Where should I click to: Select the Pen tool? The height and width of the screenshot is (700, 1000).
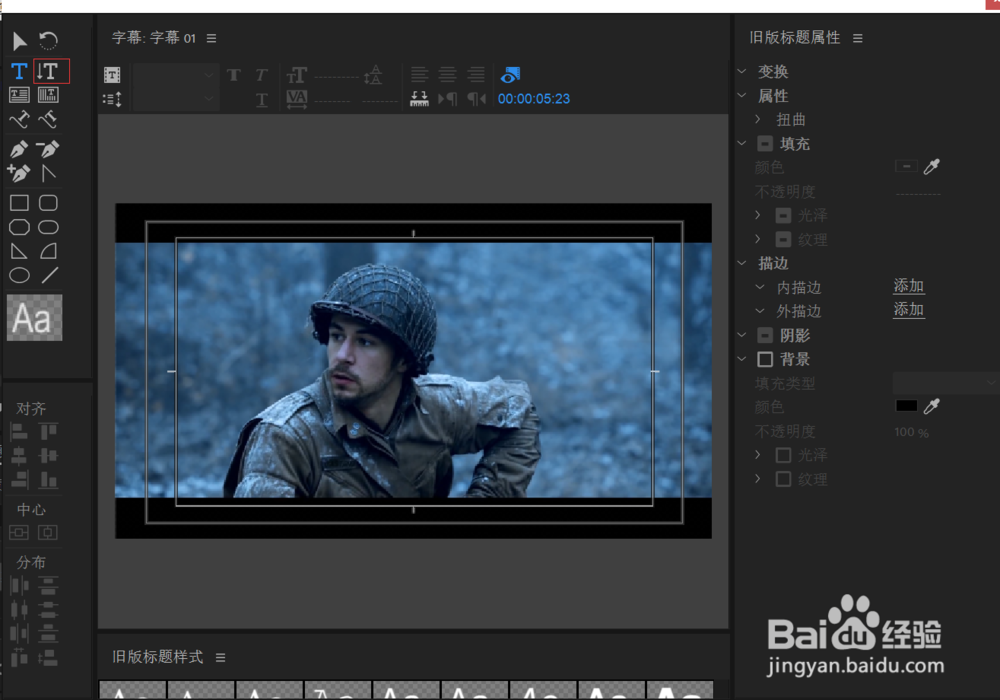point(19,149)
